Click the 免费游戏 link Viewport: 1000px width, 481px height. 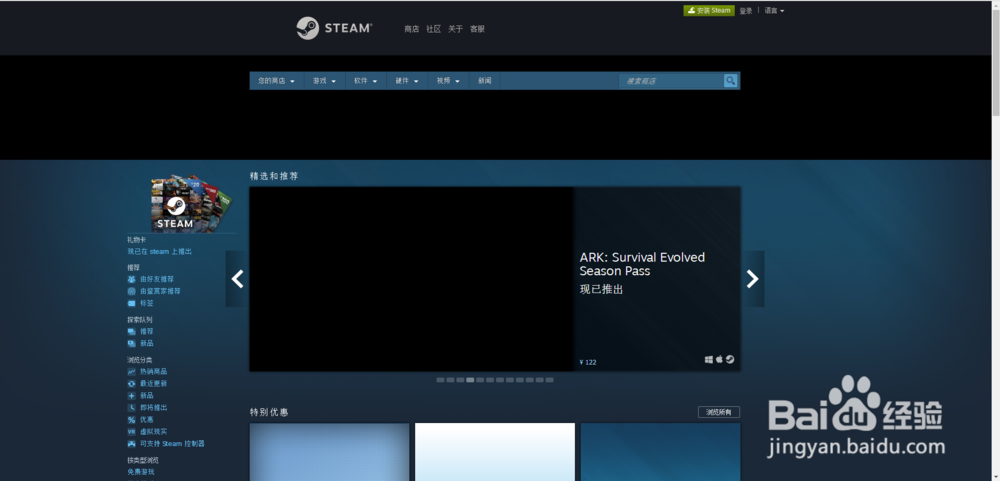point(140,472)
